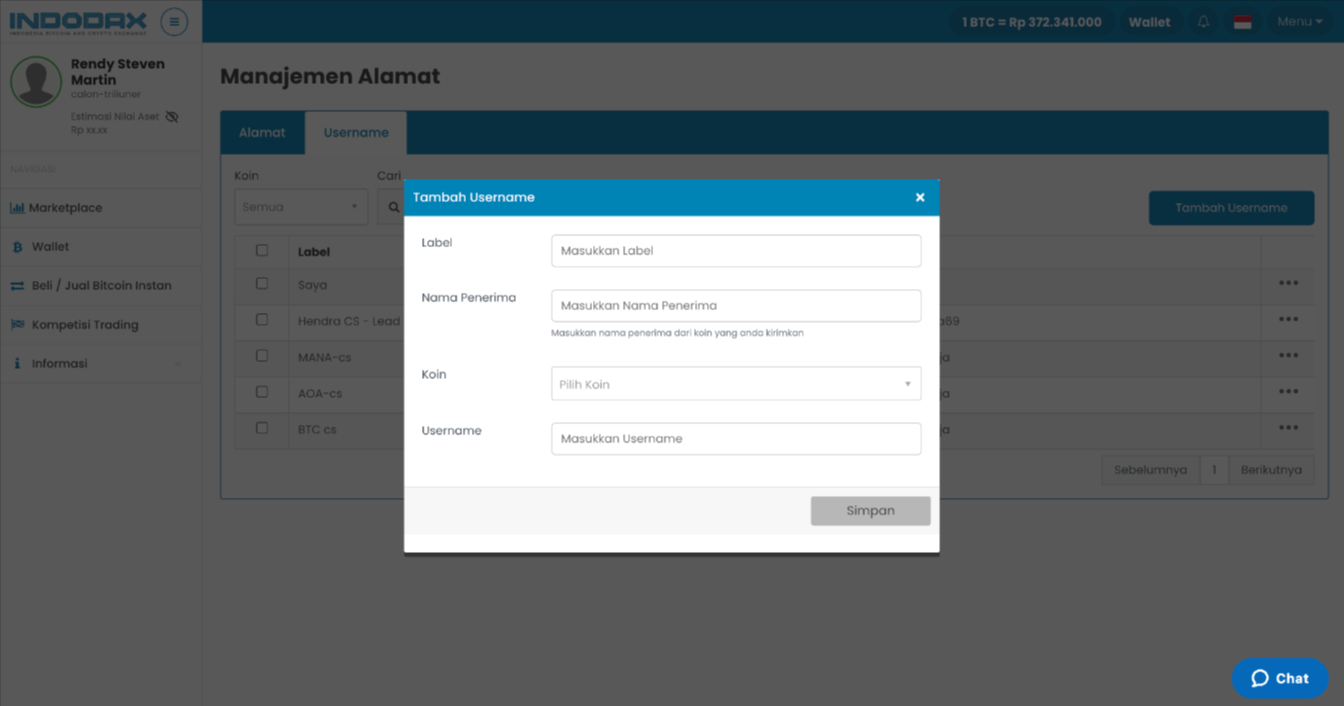Switch to the Alamat tab
This screenshot has width=1344, height=706.
tap(262, 132)
